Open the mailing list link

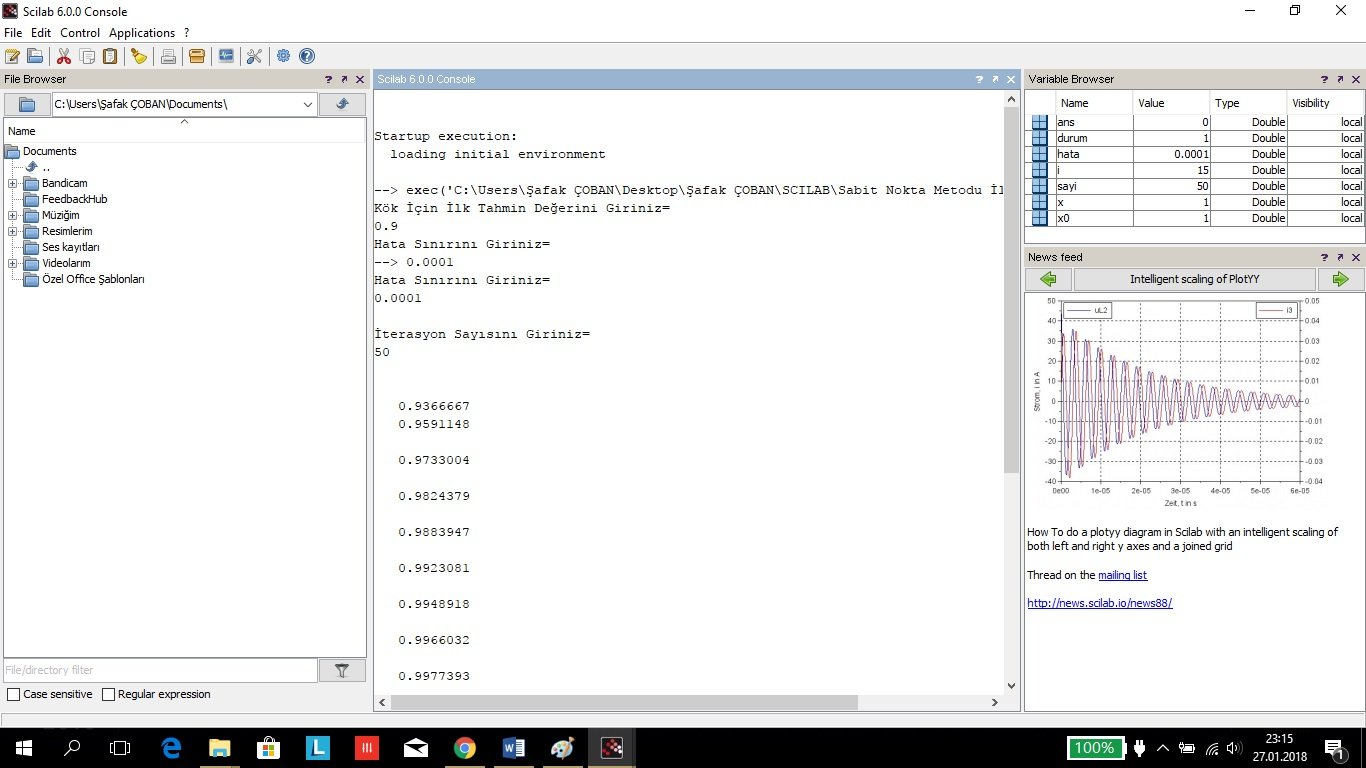[1122, 575]
